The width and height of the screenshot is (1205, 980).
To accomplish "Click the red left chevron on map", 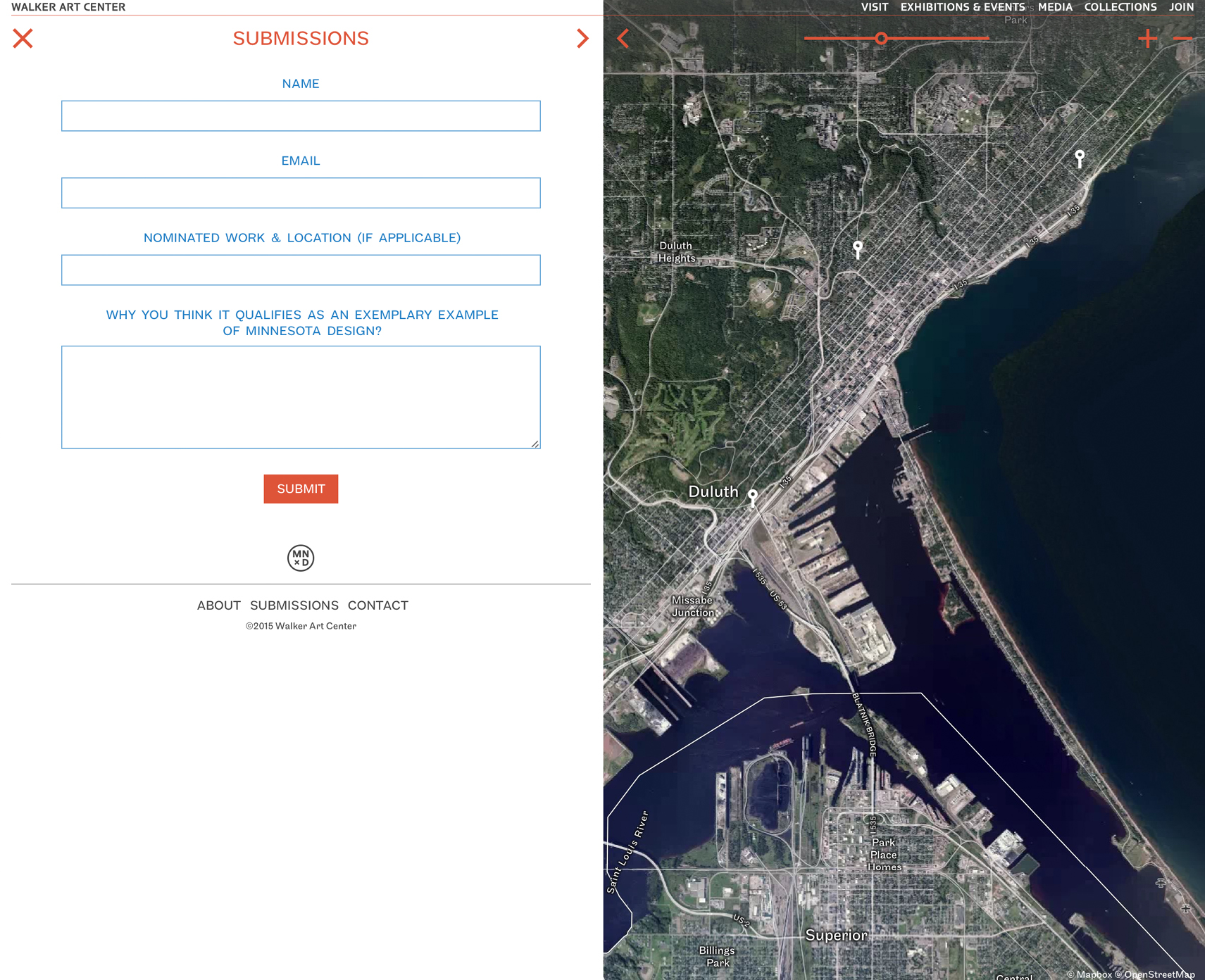I will 623,38.
